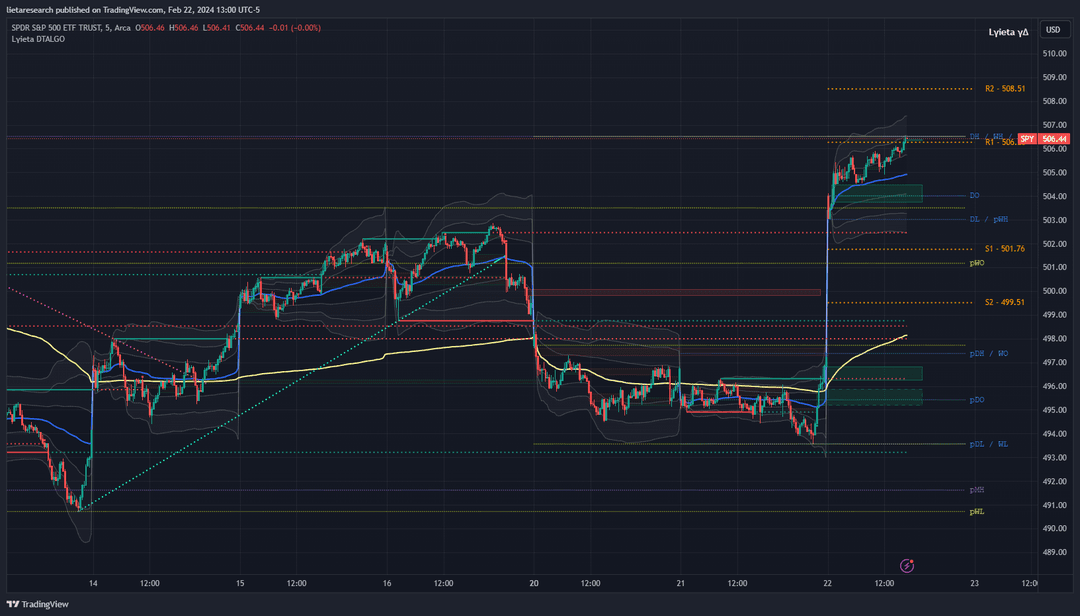The width and height of the screenshot is (1080, 616).
Task: Click the Lyieta DTALGO indicator label
Action: point(39,39)
